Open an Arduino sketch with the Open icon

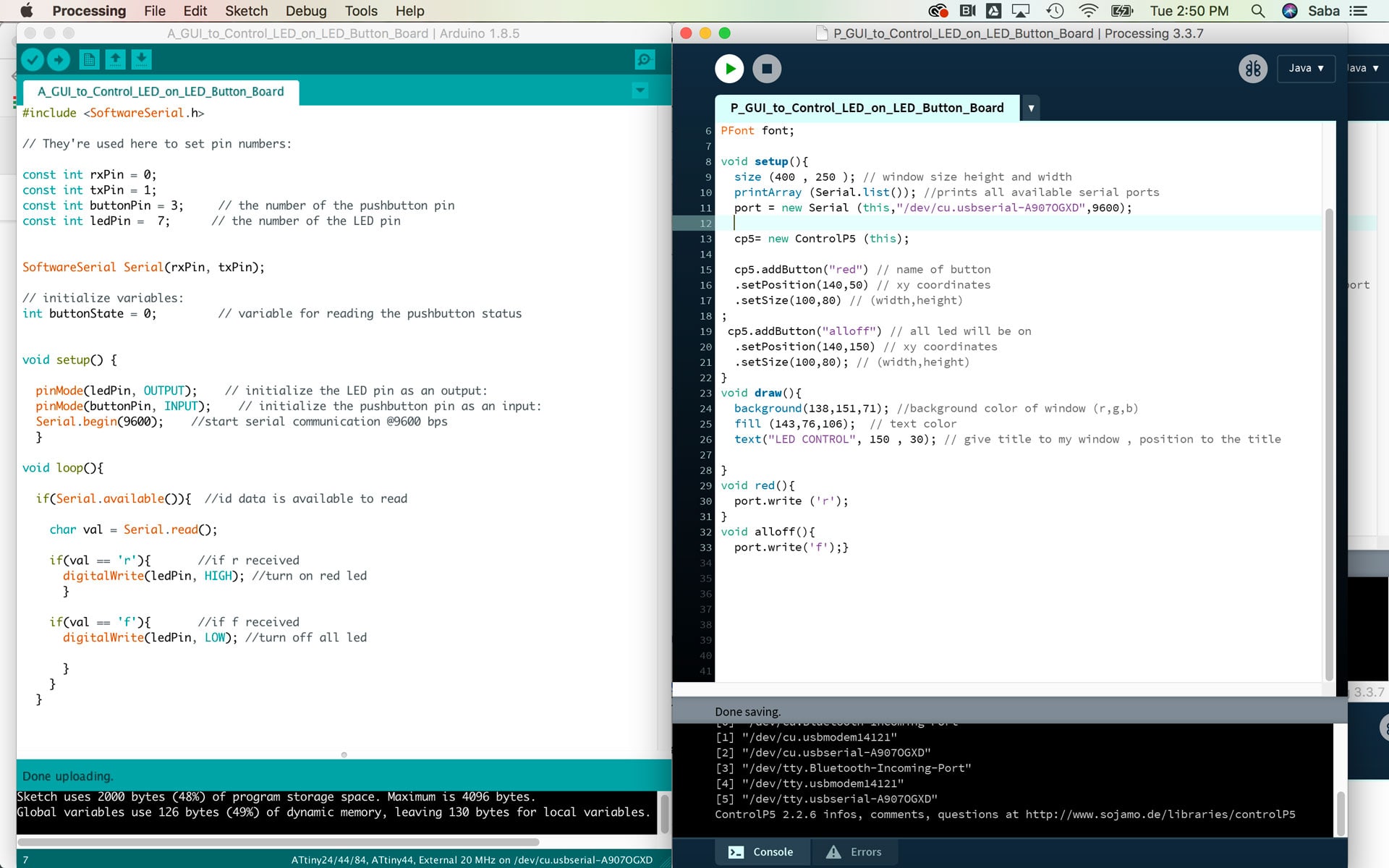point(115,59)
